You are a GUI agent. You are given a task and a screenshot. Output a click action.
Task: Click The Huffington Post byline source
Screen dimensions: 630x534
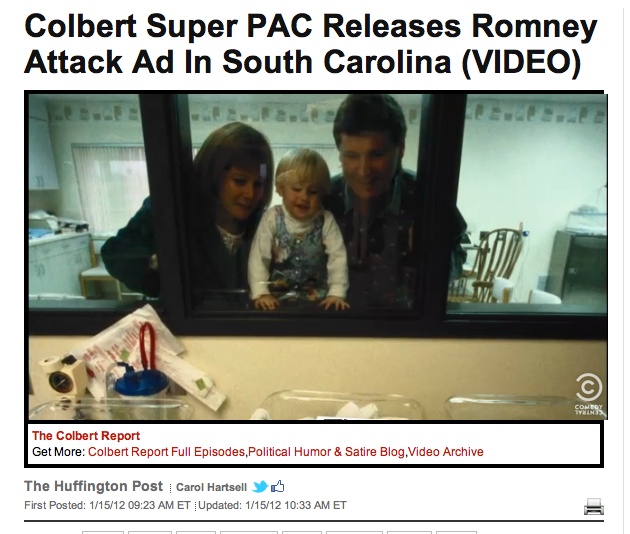(94, 486)
